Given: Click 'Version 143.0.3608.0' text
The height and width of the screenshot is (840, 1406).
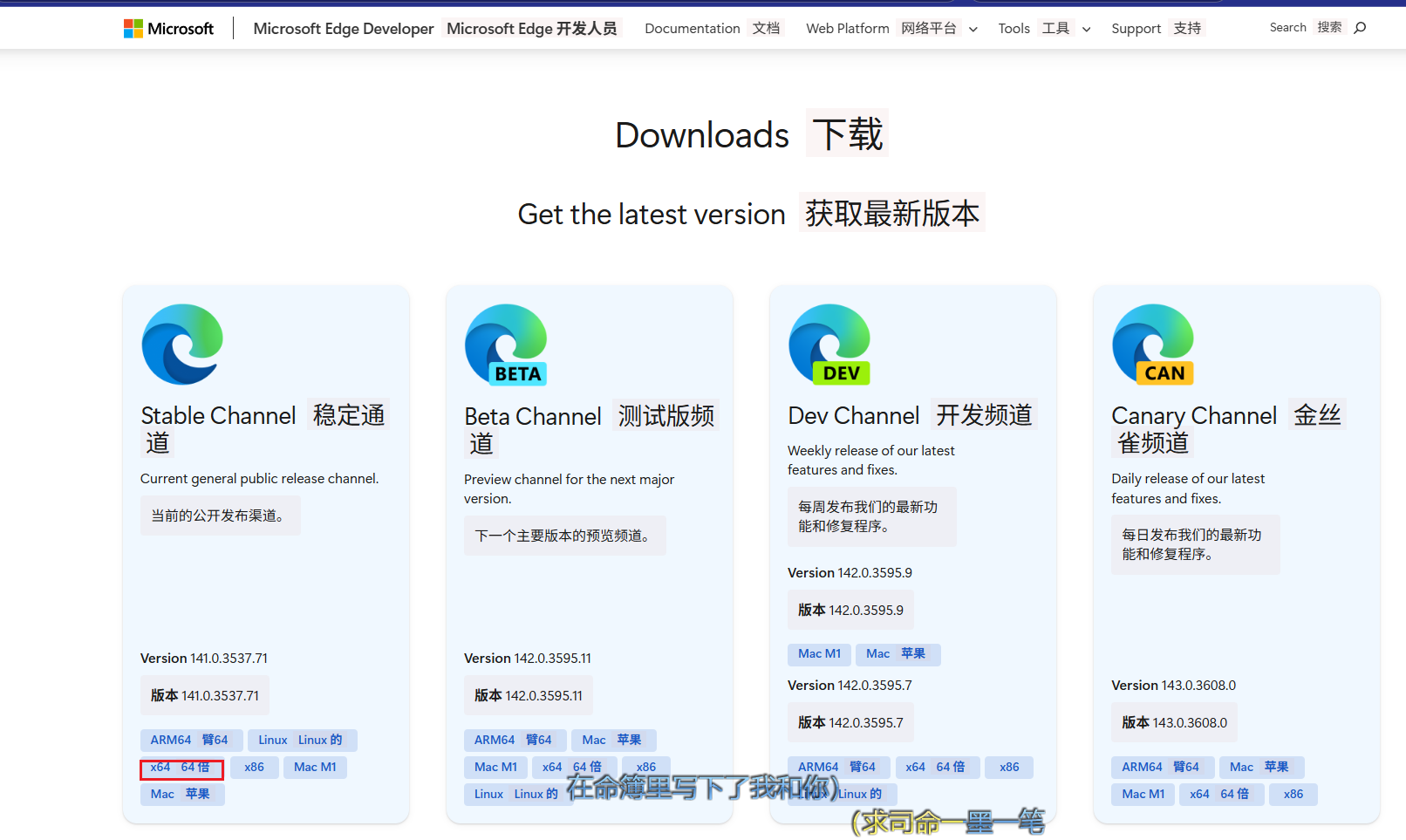Looking at the screenshot, I should click(x=1174, y=686).
